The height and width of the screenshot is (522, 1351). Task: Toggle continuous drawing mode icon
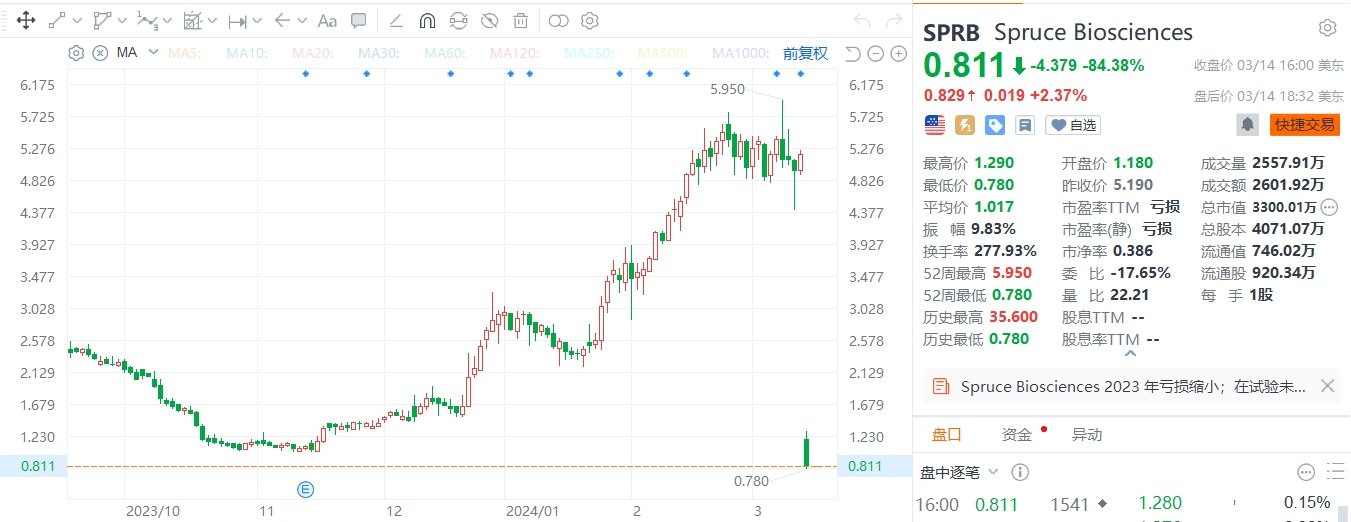tap(458, 20)
